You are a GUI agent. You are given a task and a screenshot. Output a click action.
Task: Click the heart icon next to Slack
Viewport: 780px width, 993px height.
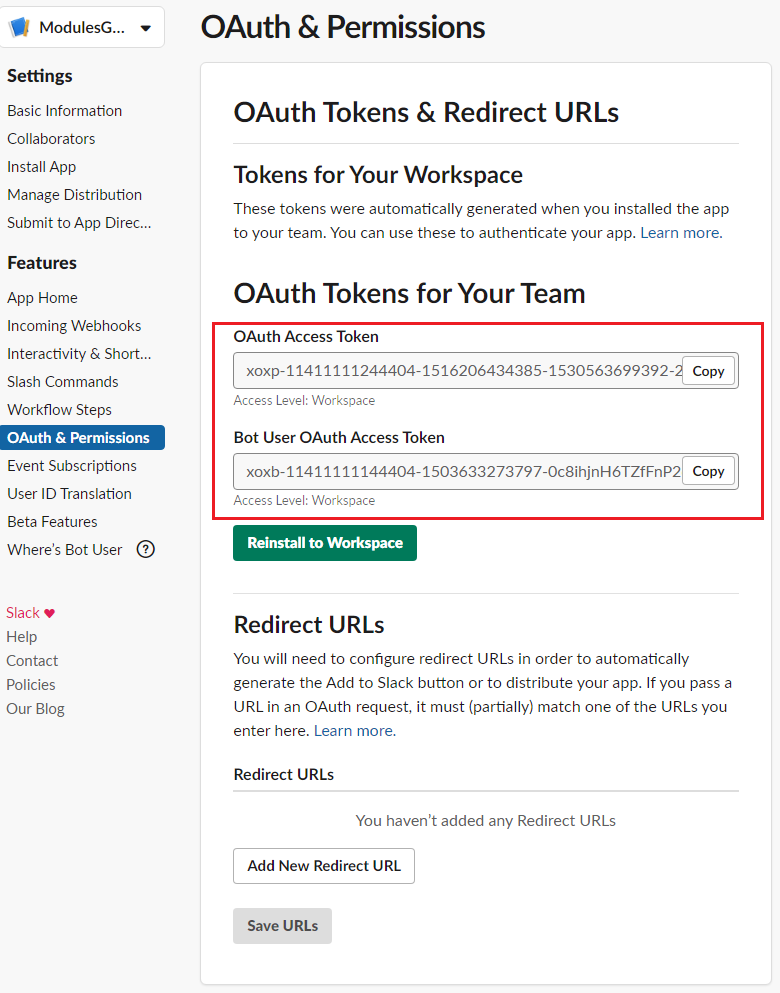coord(49,613)
